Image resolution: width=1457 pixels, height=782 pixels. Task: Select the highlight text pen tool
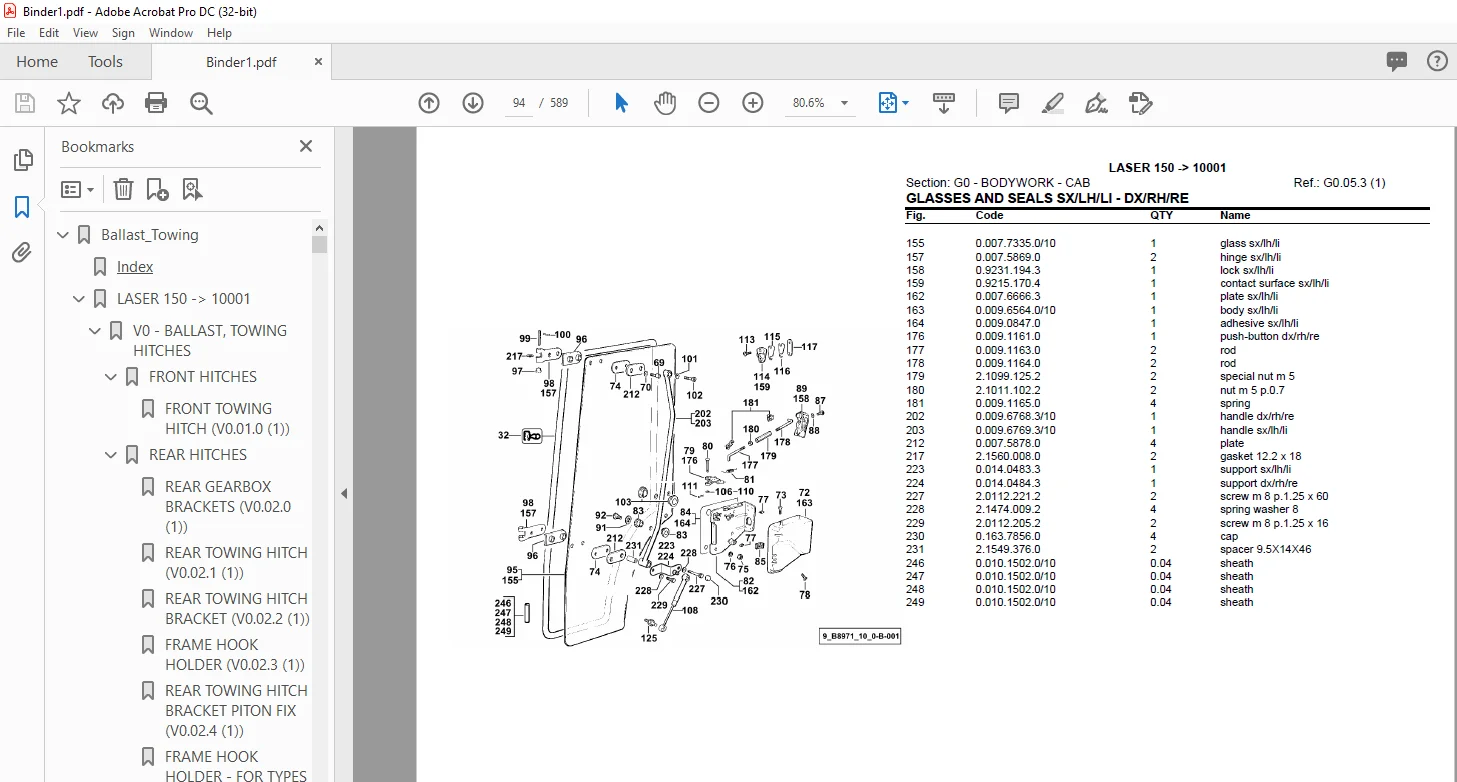coord(1052,103)
